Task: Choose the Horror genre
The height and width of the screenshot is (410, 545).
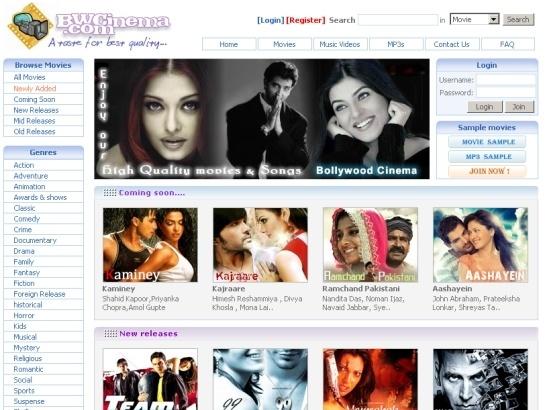Action: 24,315
